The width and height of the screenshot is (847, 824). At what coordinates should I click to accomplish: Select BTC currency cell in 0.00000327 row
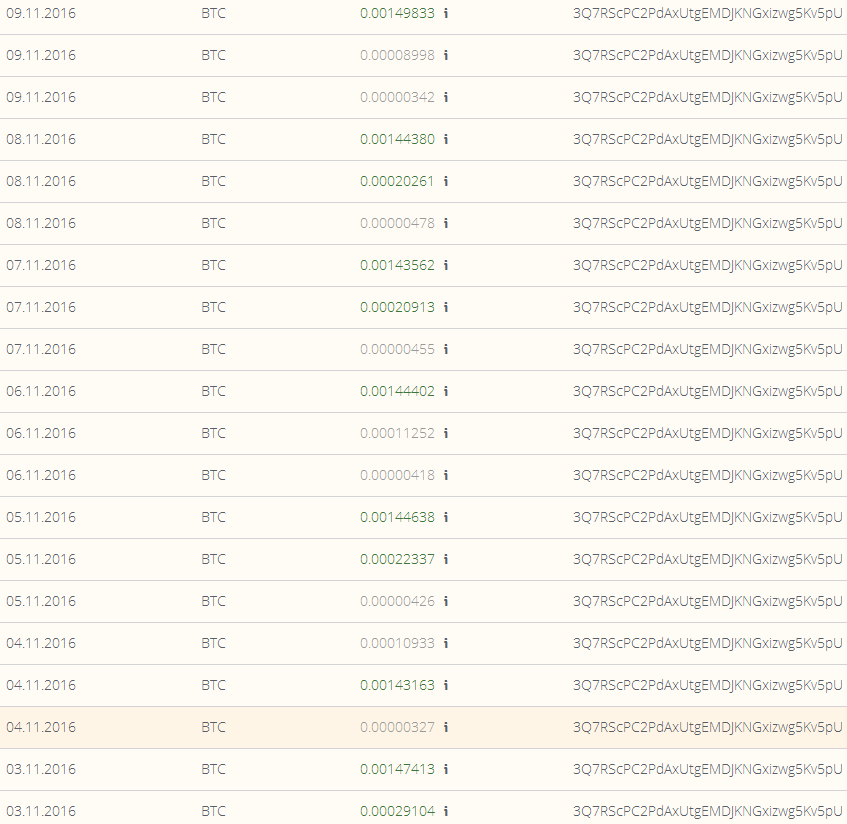tap(213, 727)
